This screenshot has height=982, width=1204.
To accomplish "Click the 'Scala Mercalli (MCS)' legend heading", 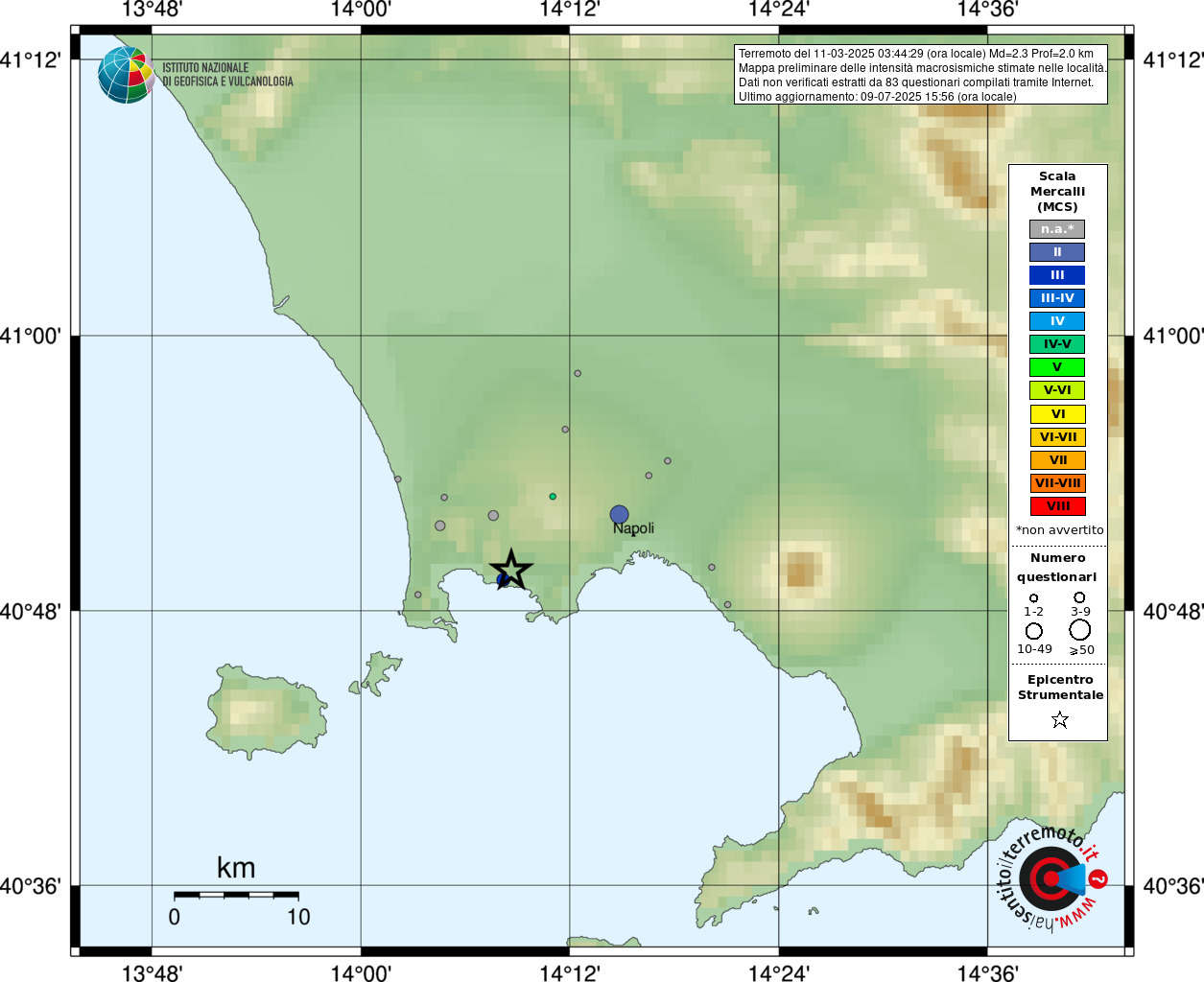I will click(1057, 192).
